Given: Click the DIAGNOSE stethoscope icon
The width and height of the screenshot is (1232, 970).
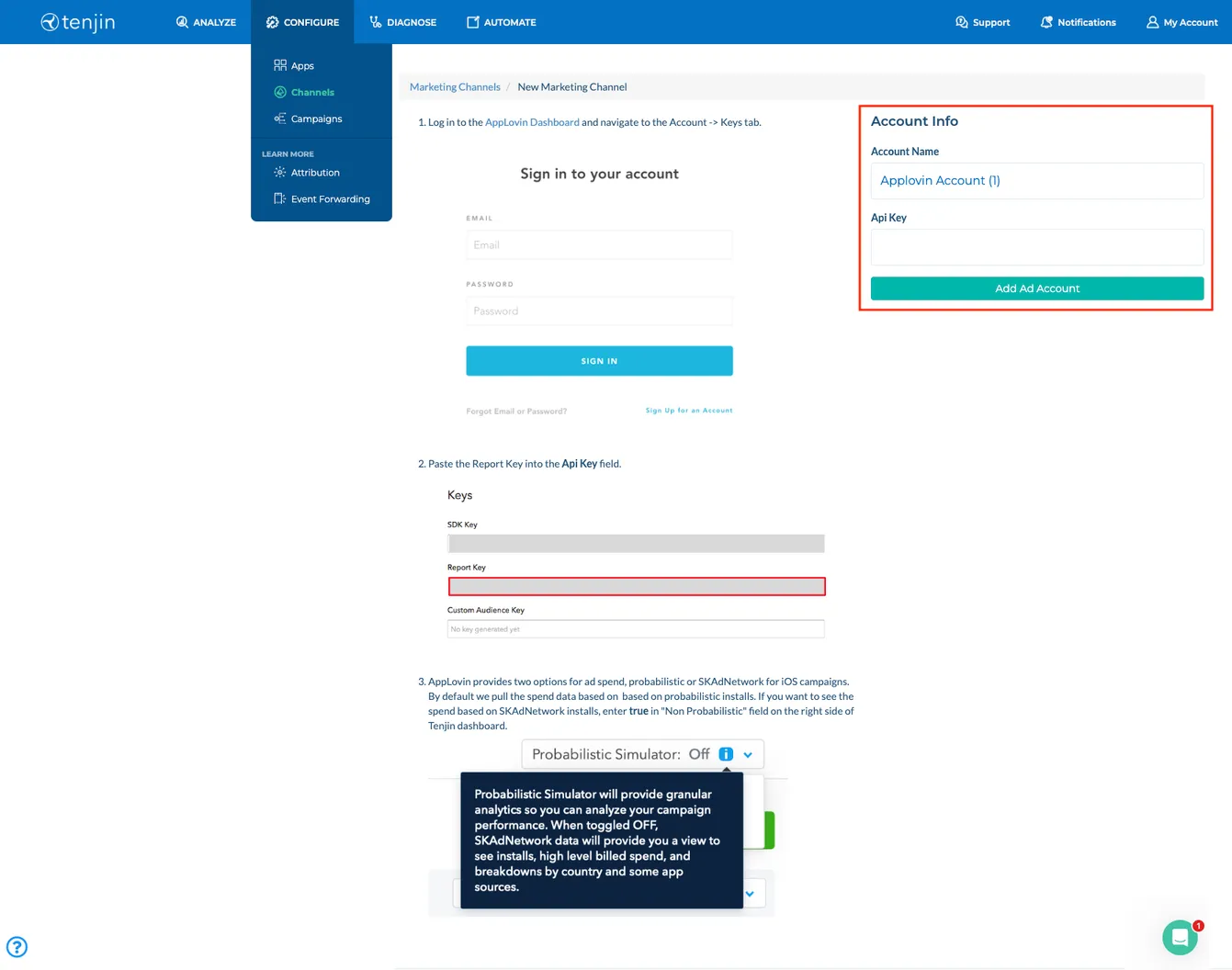Looking at the screenshot, I should [x=374, y=21].
